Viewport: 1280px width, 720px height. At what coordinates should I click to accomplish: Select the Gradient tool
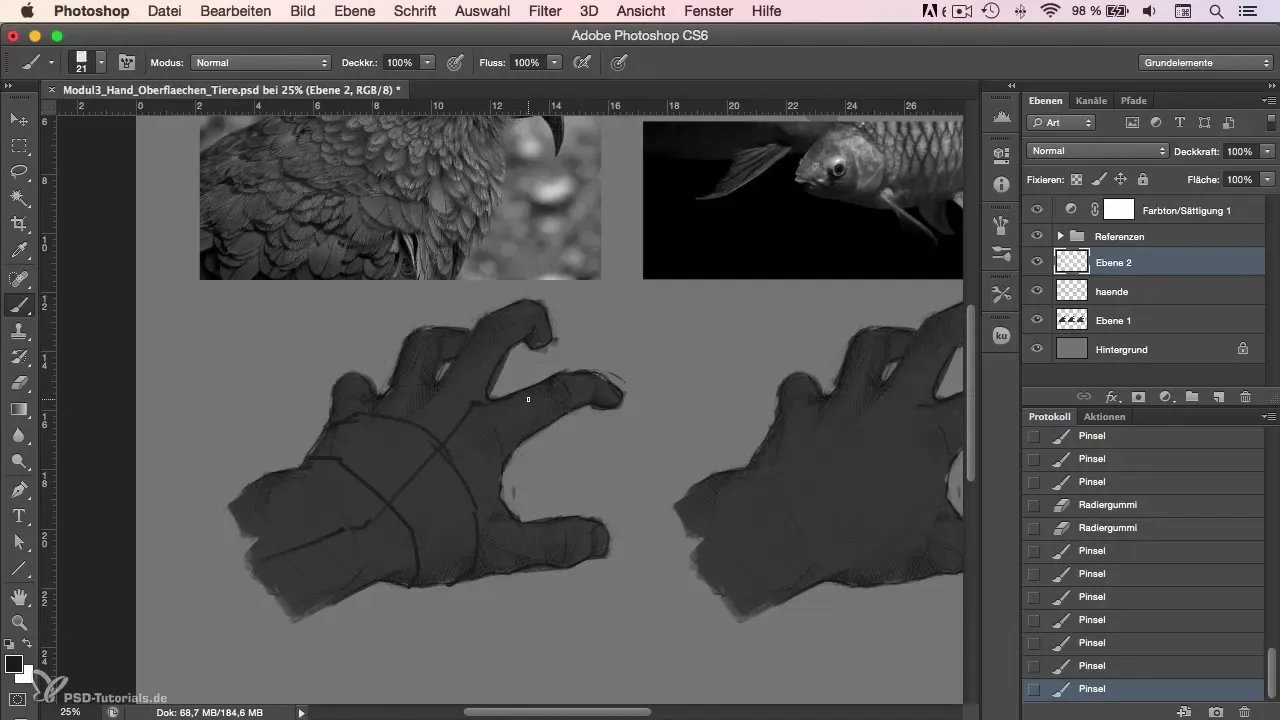pyautogui.click(x=19, y=409)
